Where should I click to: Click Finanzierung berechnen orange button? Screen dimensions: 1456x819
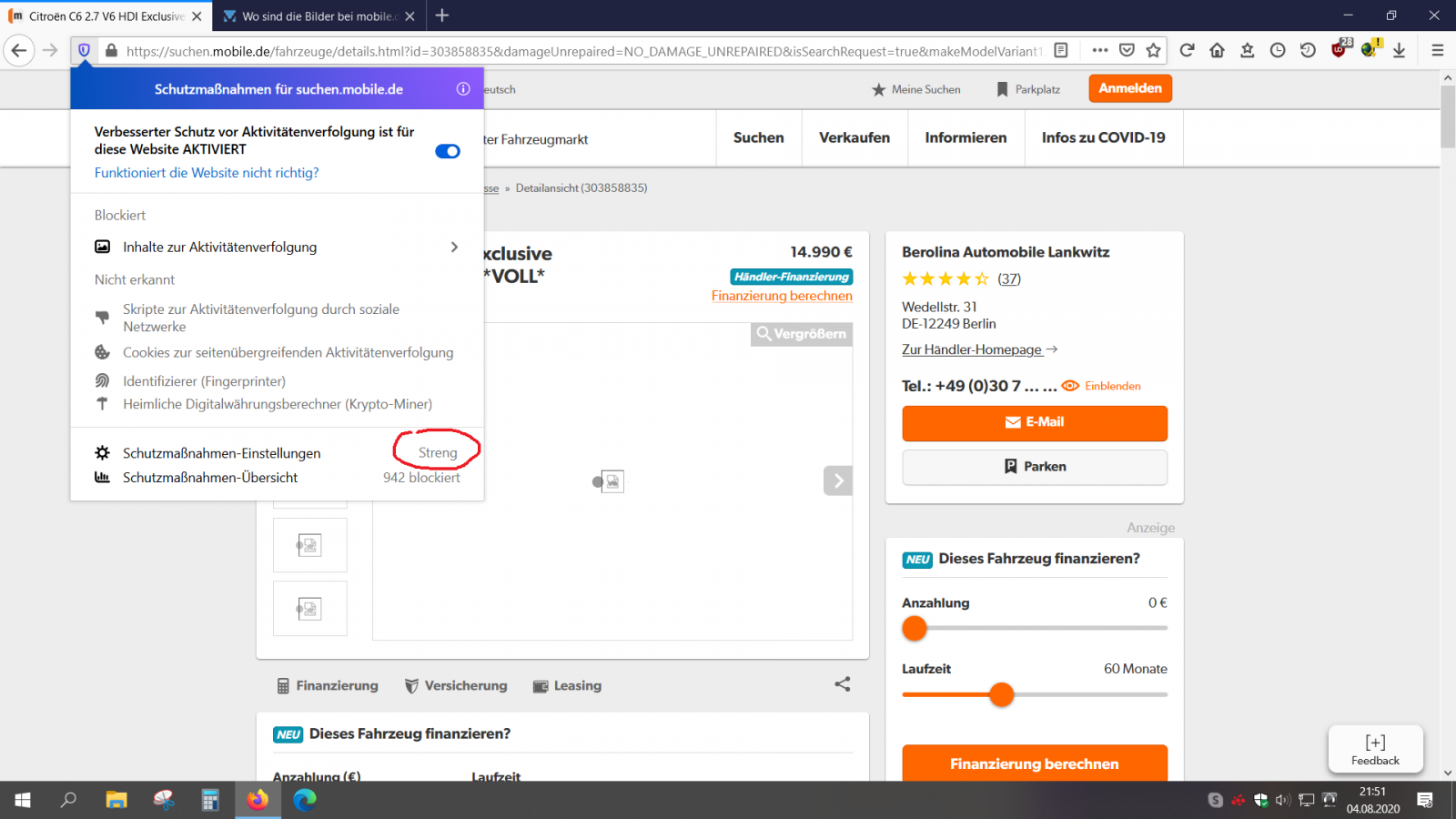(x=1035, y=763)
